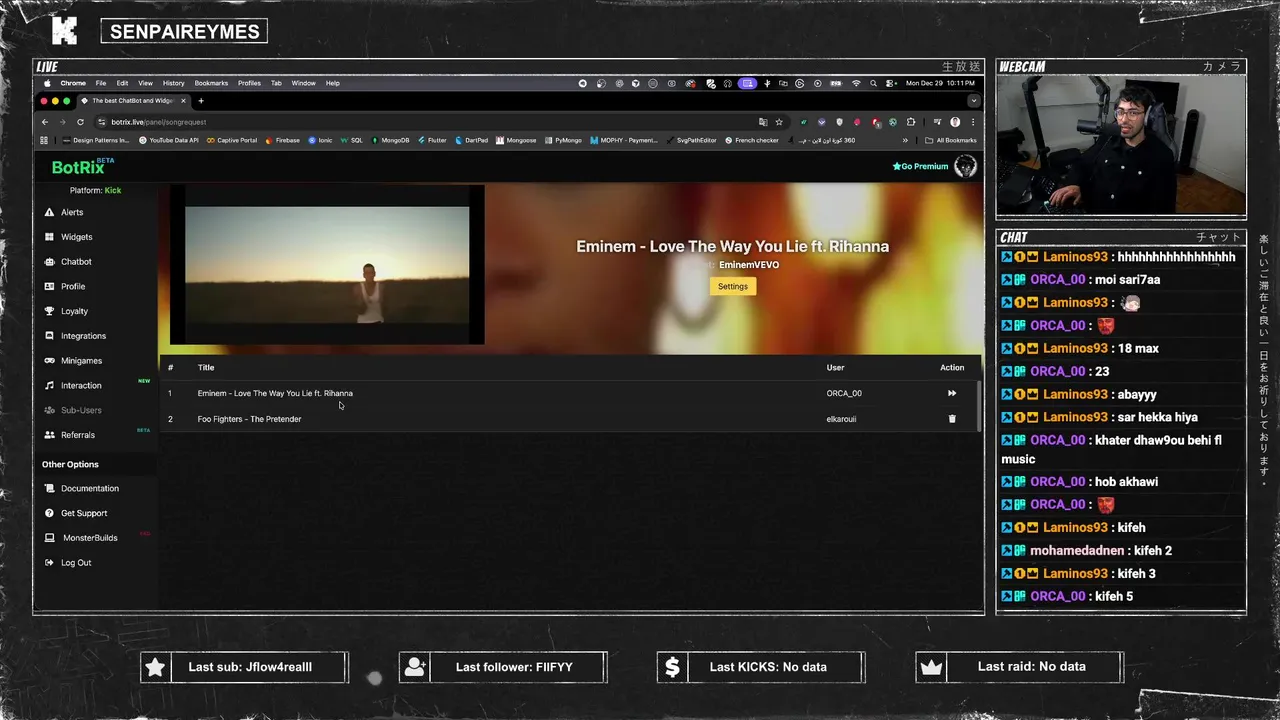
Task: Open the Chrome Edit menu
Action: point(122,83)
